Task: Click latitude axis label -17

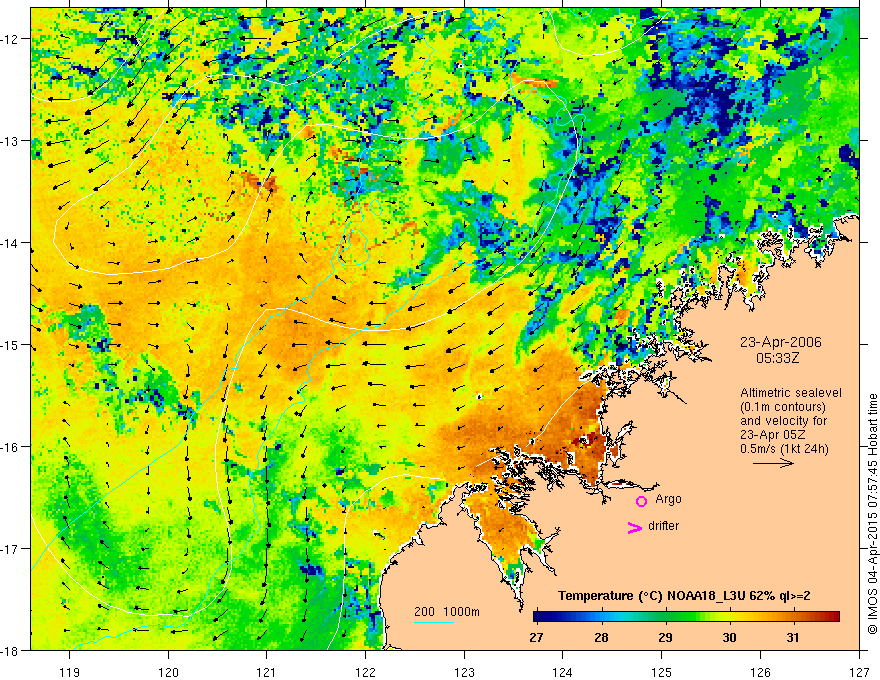Action: pyautogui.click(x=11, y=548)
